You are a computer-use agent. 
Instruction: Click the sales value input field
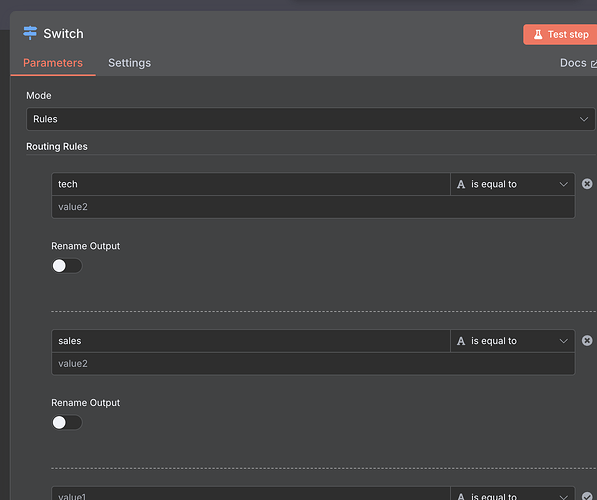251,341
